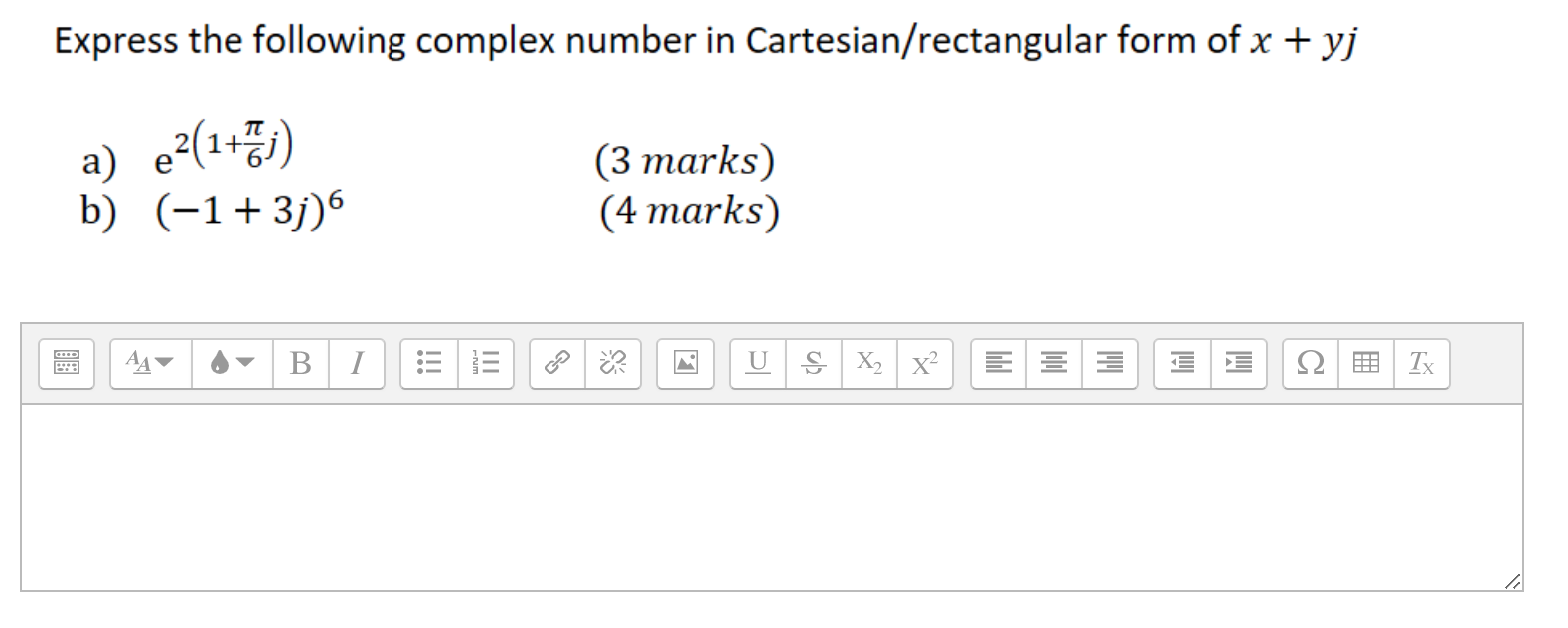
Task: Apply superscript formatting
Action: [x=924, y=364]
